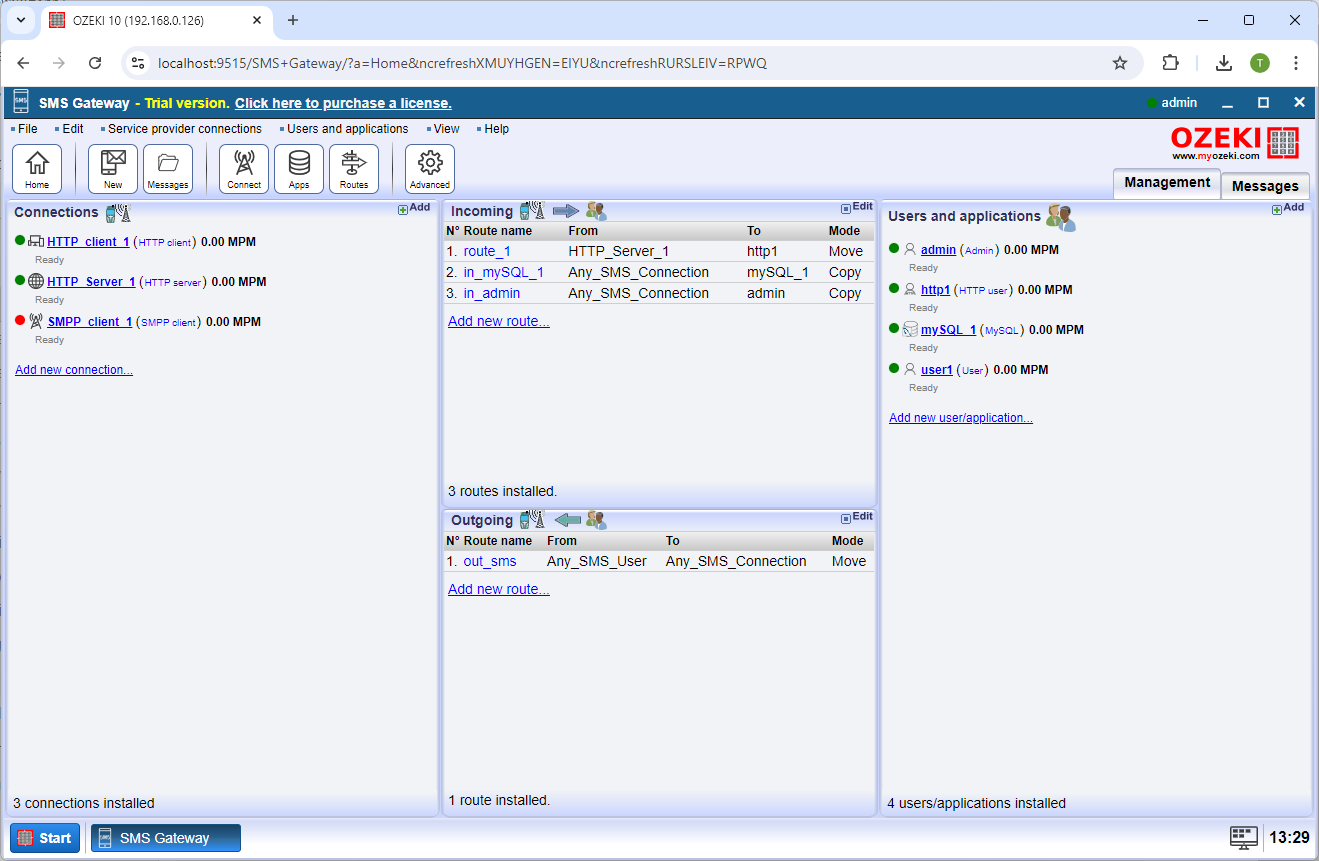Switch to the Messages tab
The width and height of the screenshot is (1319, 861).
coord(1264,186)
